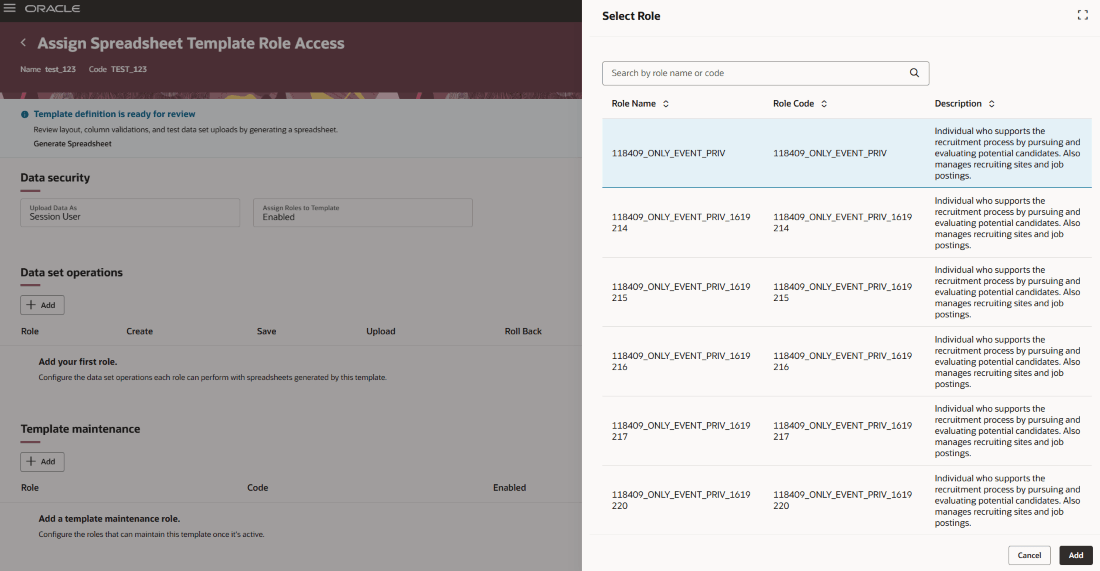
Task: Open the Assign Roles to Template dropdown
Action: point(362,212)
